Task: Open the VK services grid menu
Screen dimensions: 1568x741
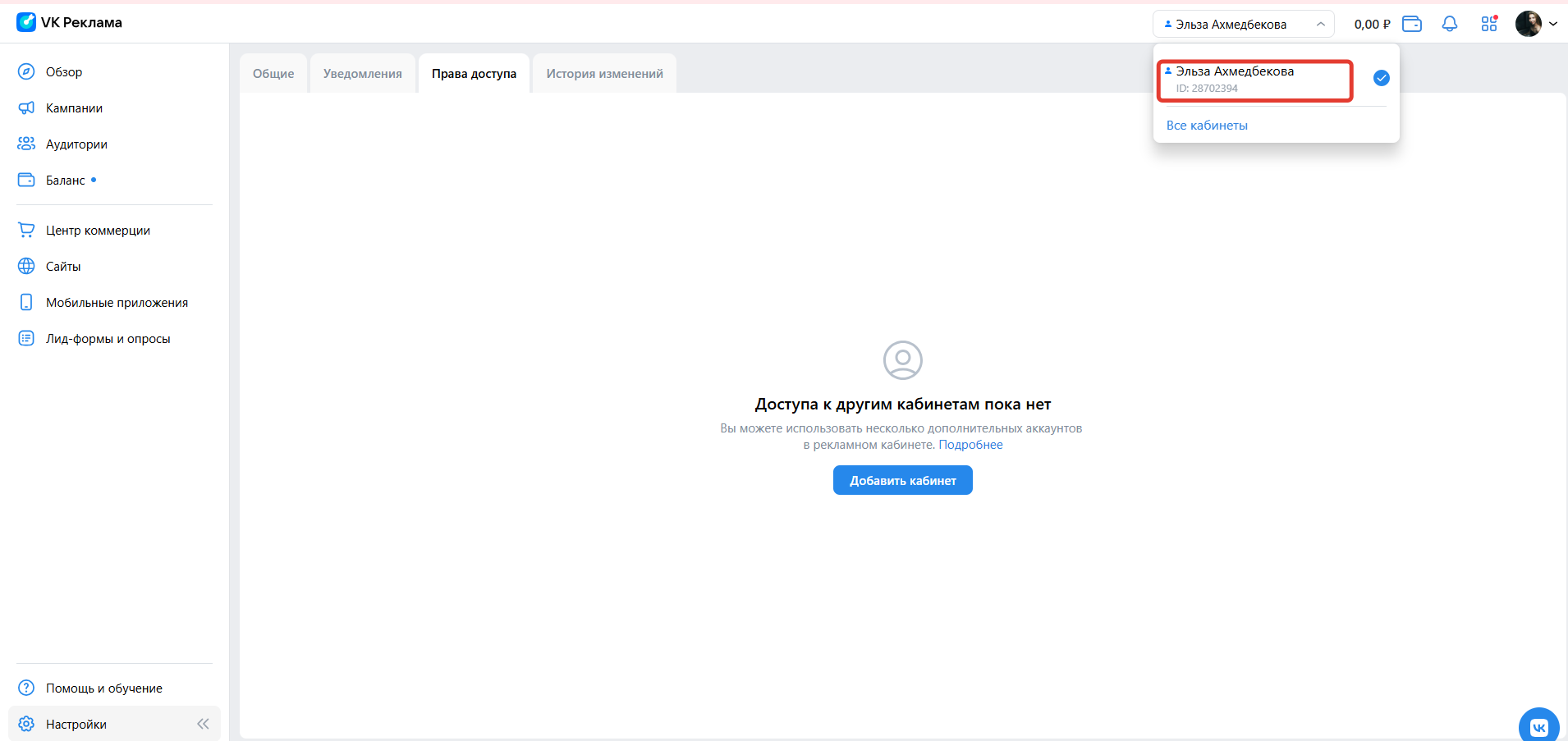Action: pyautogui.click(x=1490, y=24)
